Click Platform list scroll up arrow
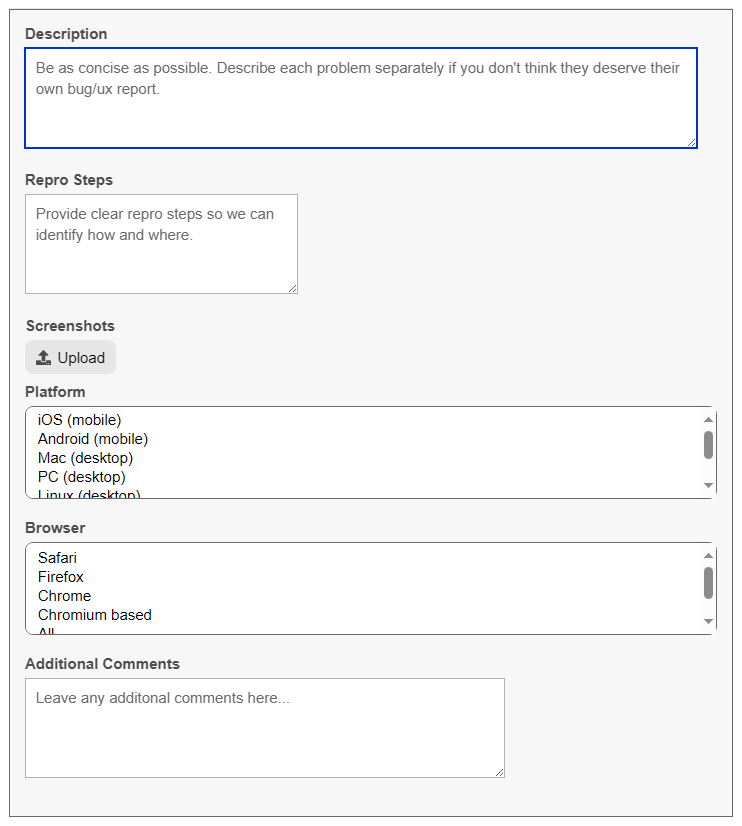The height and width of the screenshot is (826, 742). point(708,419)
